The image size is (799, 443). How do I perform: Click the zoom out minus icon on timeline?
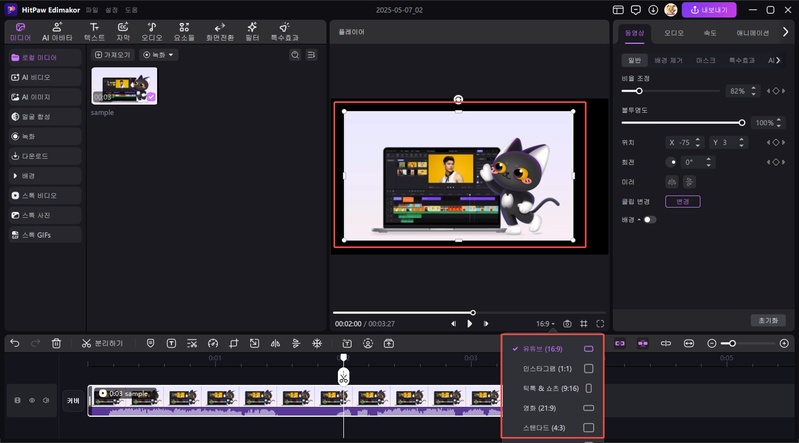pyautogui.click(x=712, y=344)
